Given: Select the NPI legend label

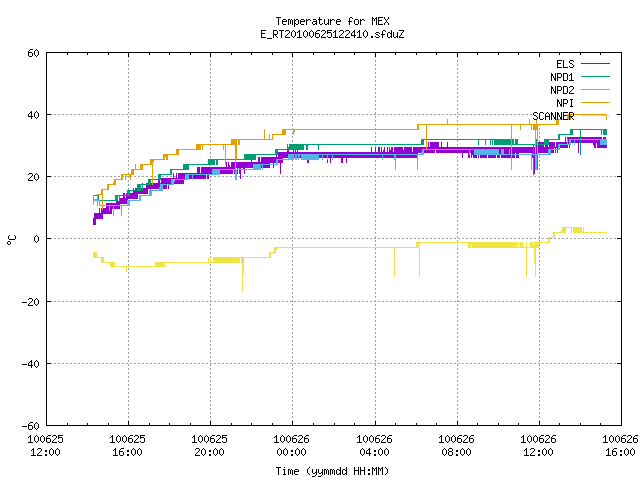Looking at the screenshot, I should pyautogui.click(x=565, y=103).
